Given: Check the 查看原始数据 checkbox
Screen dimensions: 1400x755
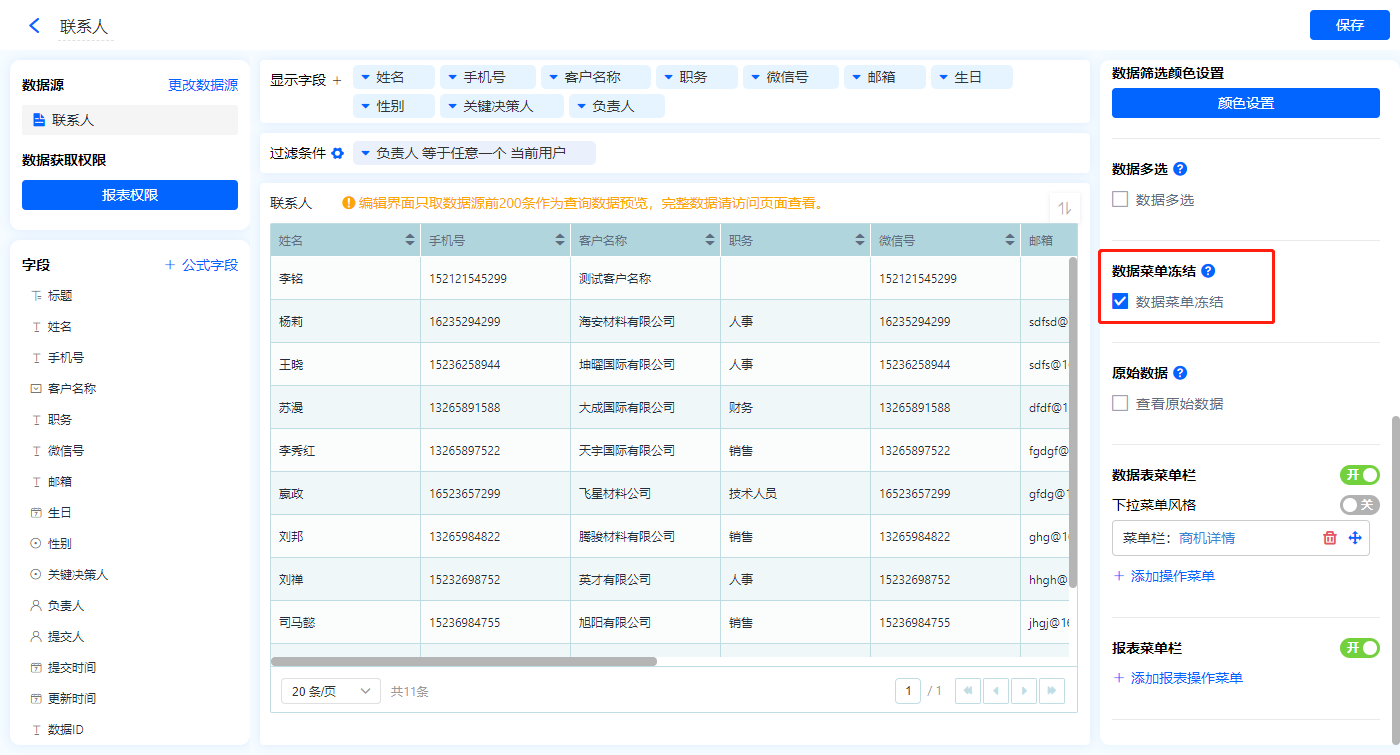Looking at the screenshot, I should pyautogui.click(x=1120, y=404).
